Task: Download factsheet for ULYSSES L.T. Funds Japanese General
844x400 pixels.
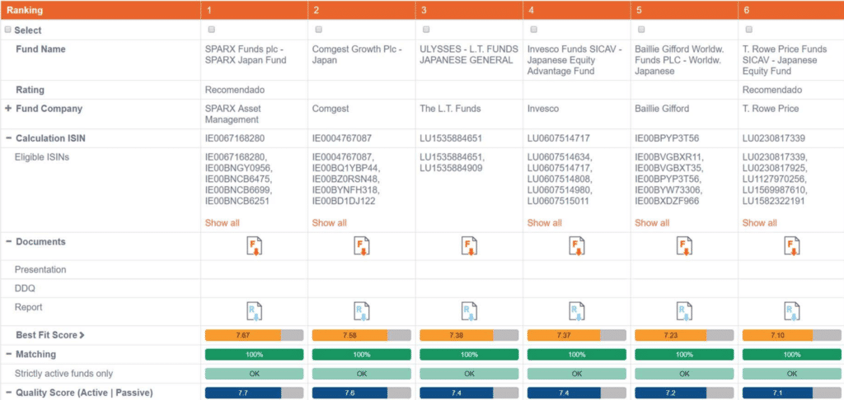Action: coord(469,246)
